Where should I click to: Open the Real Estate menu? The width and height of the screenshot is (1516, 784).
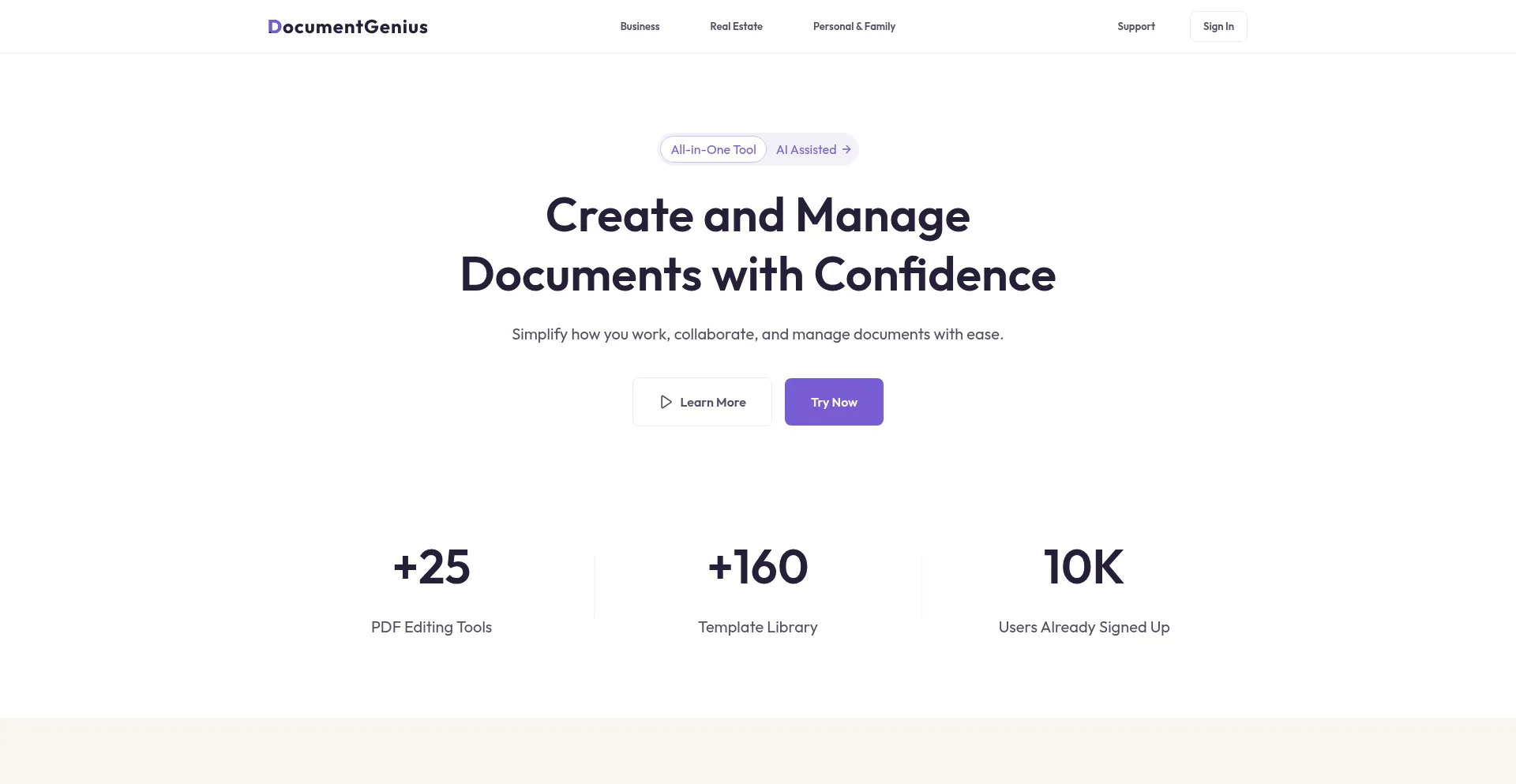(736, 27)
